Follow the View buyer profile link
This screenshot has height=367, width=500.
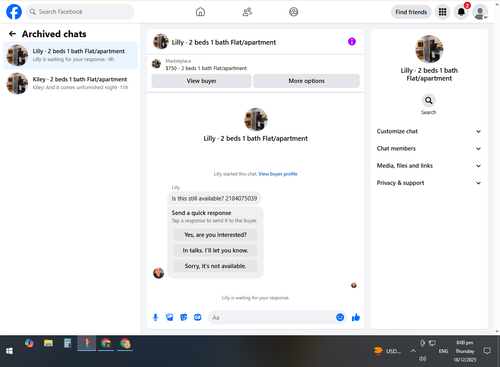pos(278,174)
